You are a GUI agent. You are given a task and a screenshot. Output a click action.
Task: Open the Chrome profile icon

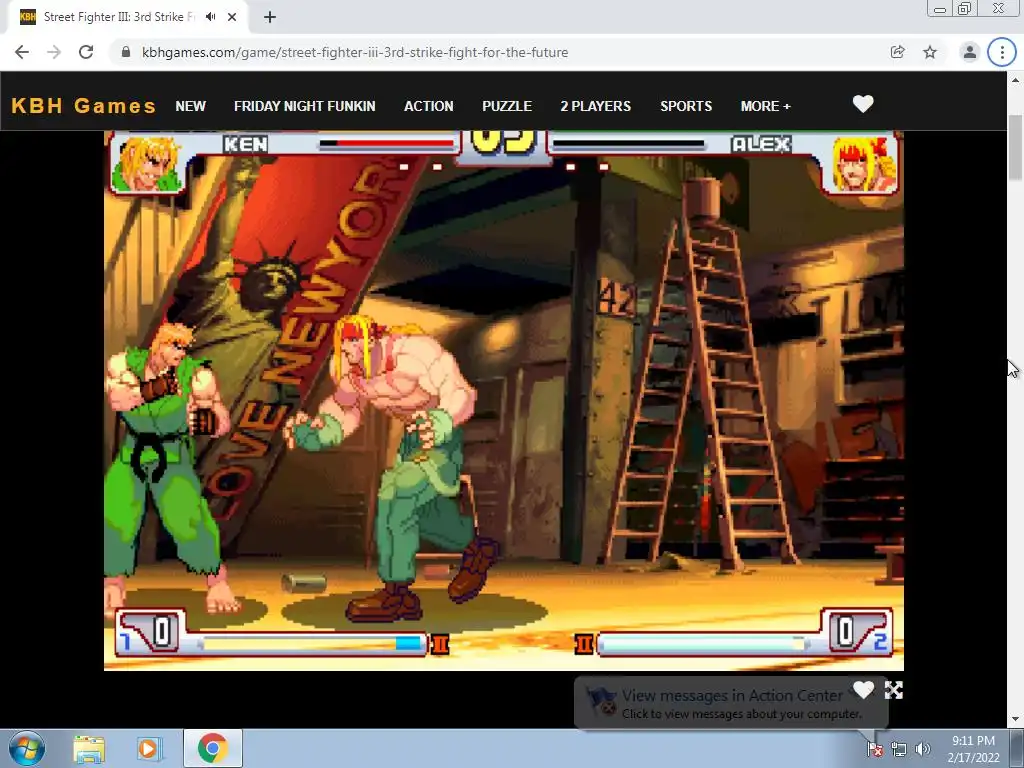coord(969,52)
